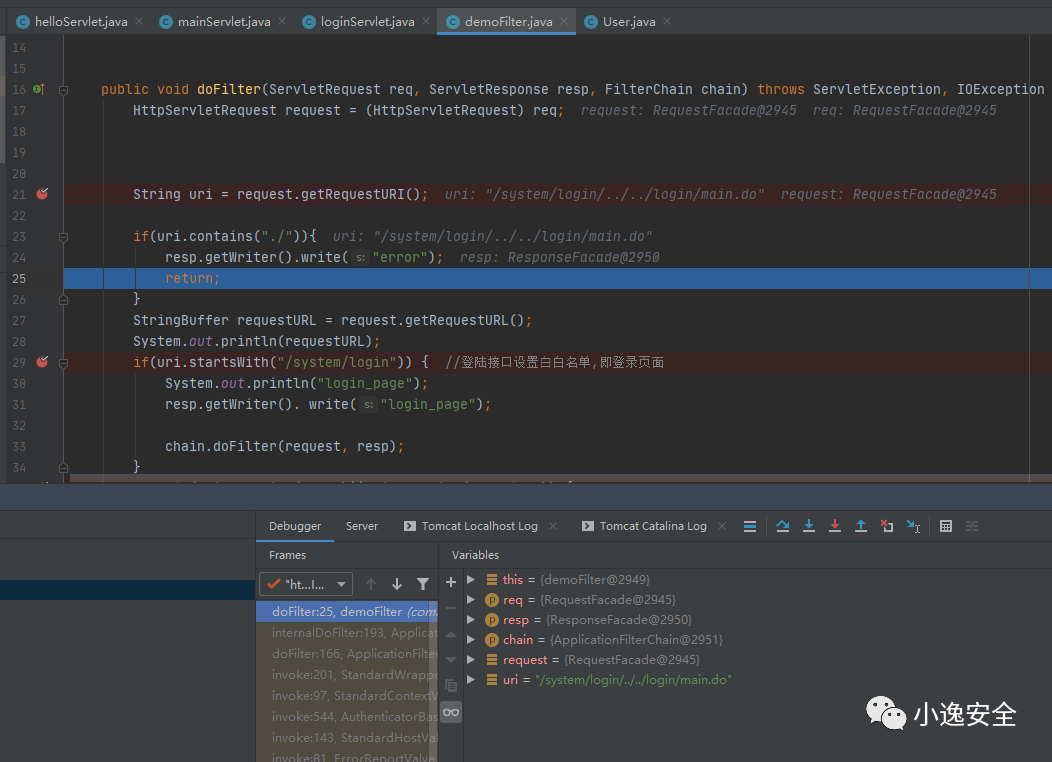
Task: Collapse the doFilter method fold on line 16
Action: click(x=63, y=90)
